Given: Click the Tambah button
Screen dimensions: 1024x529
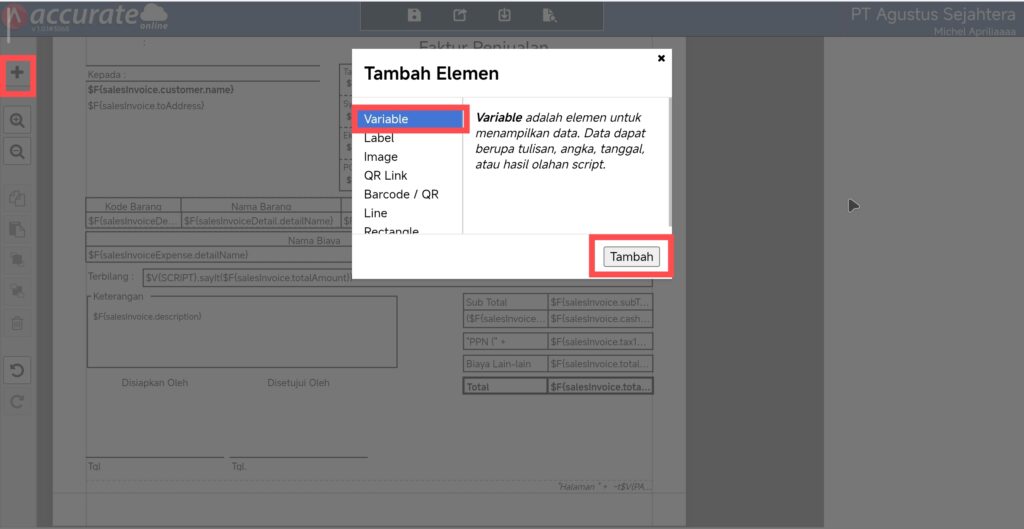Looking at the screenshot, I should point(632,257).
